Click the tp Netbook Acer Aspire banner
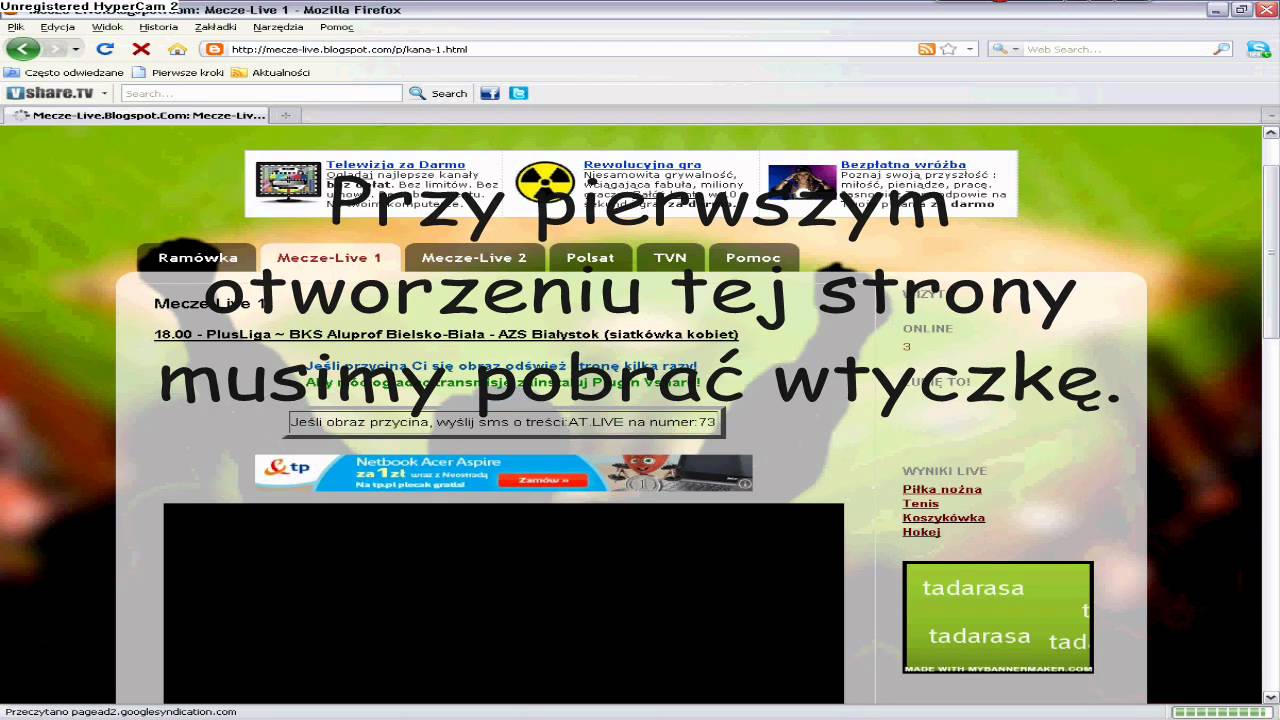This screenshot has width=1280, height=720. 503,473
